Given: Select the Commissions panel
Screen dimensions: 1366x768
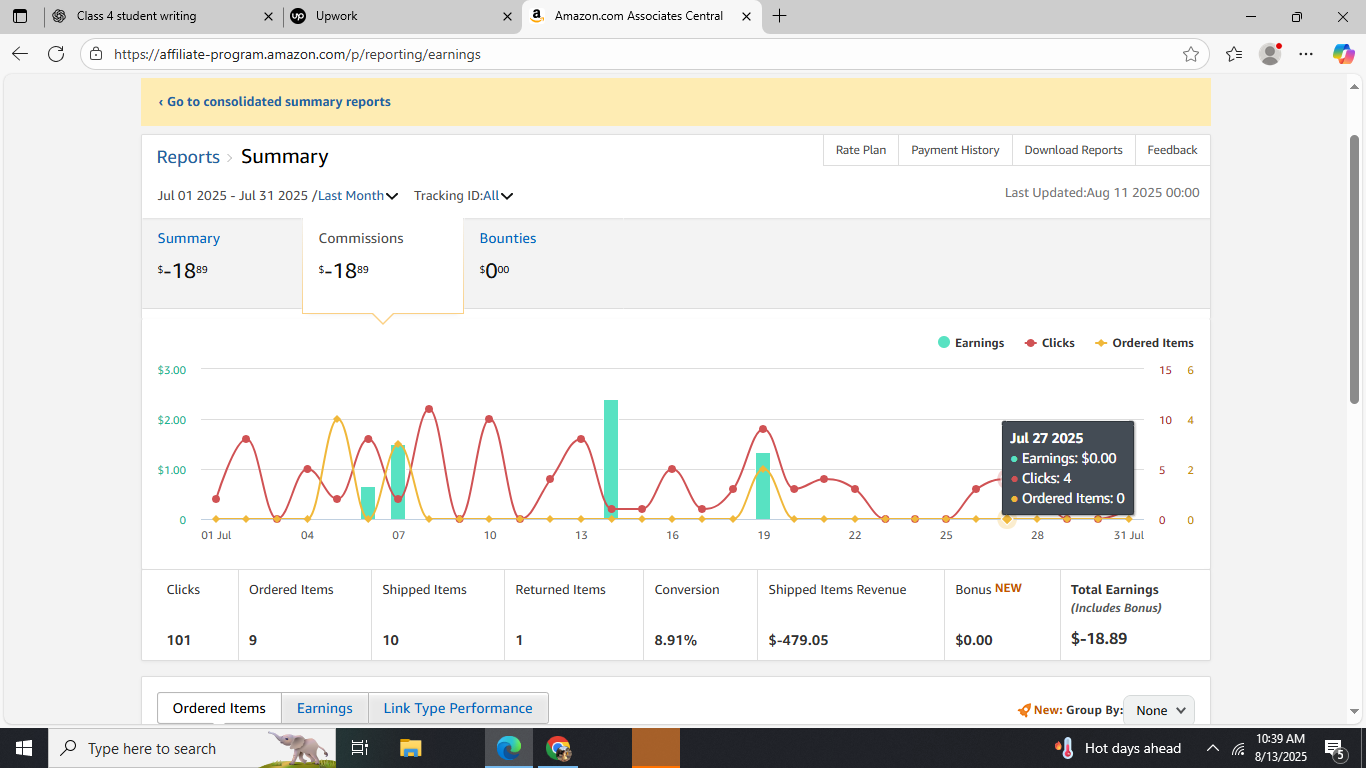Looking at the screenshot, I should [x=383, y=265].
